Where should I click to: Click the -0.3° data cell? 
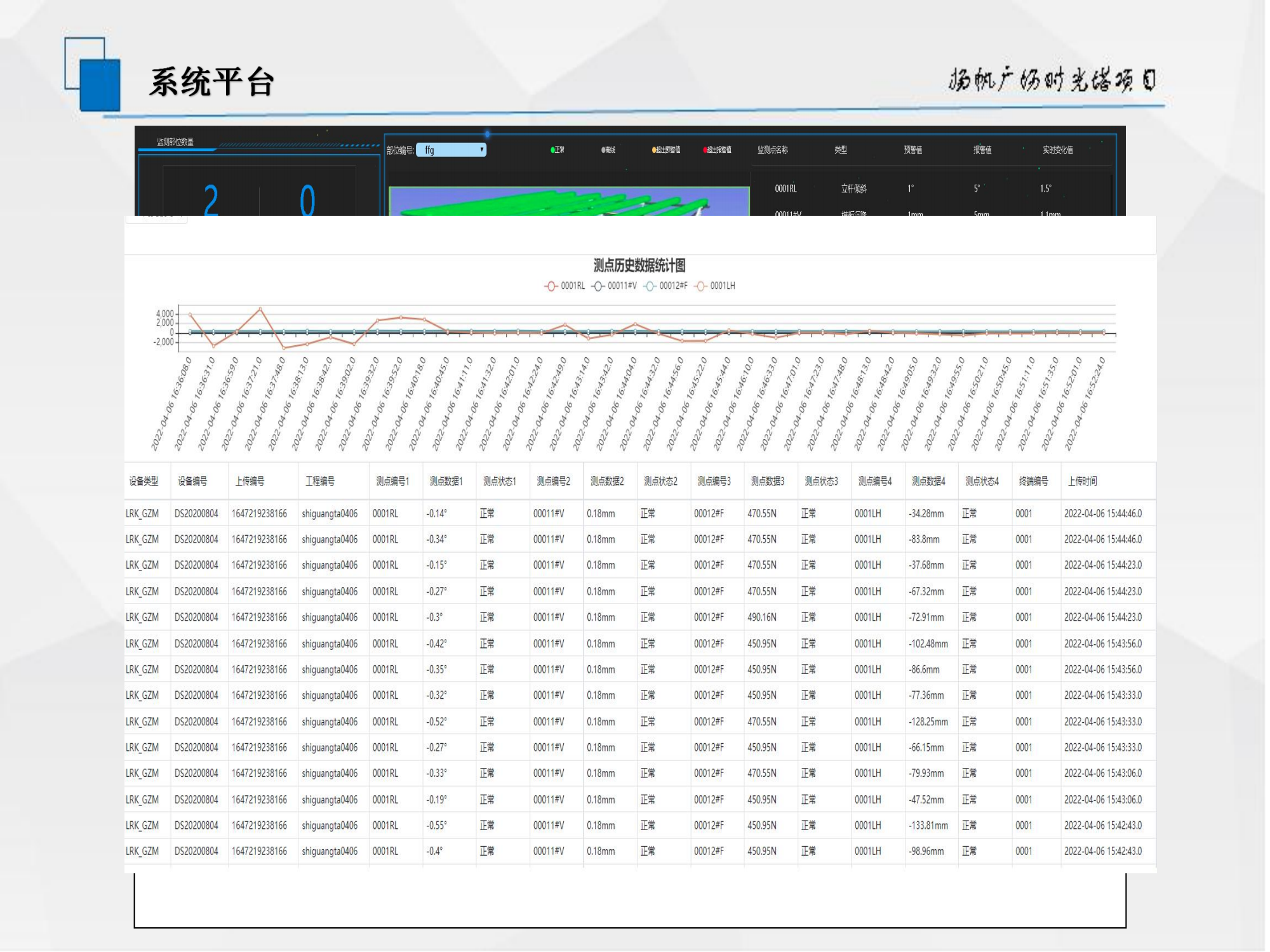[x=434, y=617]
